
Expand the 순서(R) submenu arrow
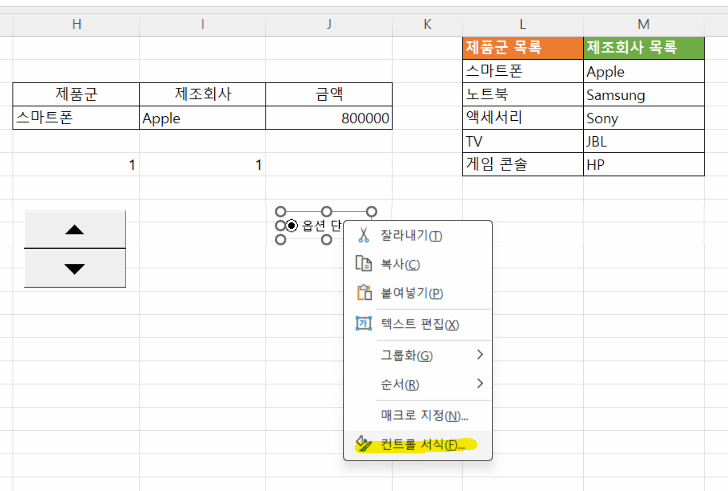pos(480,383)
